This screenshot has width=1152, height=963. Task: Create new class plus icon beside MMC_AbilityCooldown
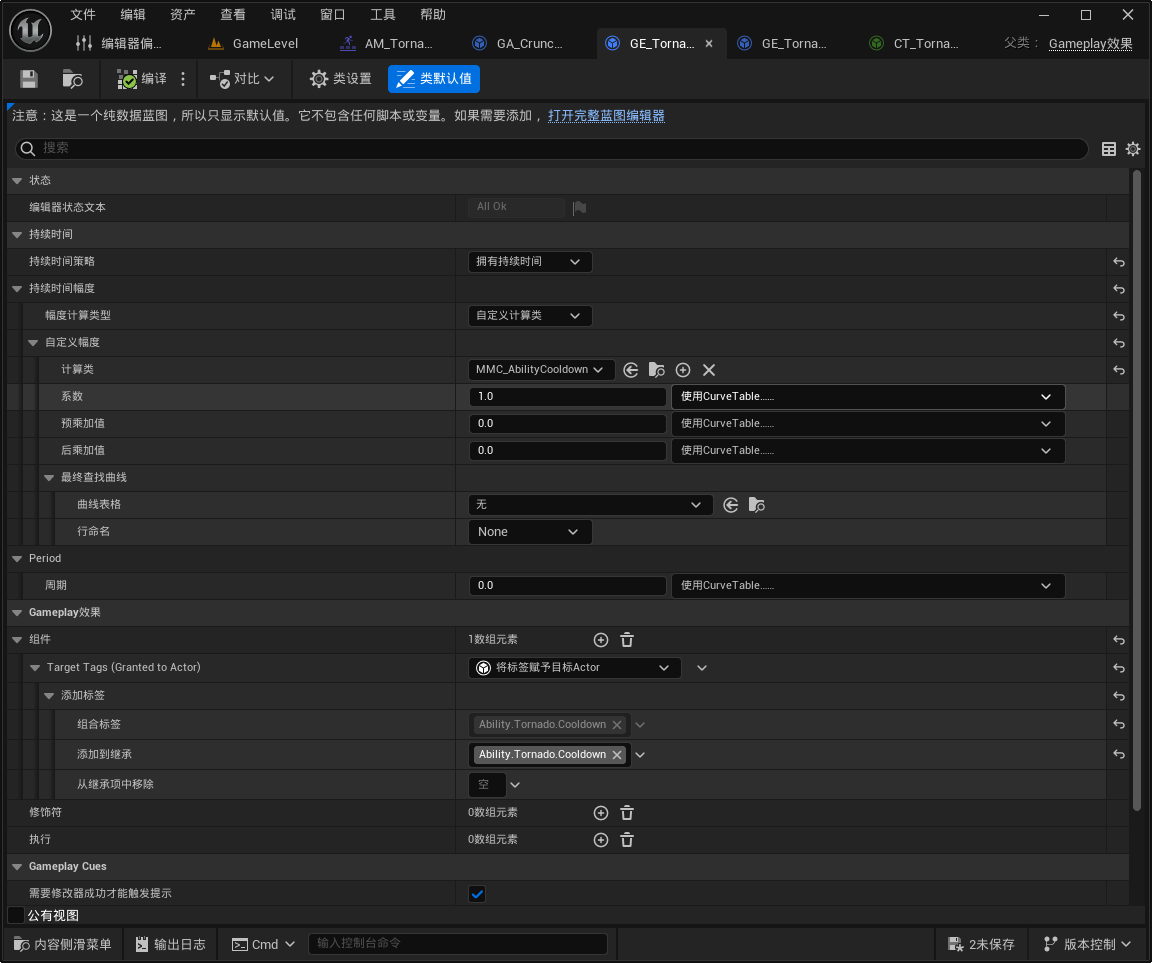(683, 370)
